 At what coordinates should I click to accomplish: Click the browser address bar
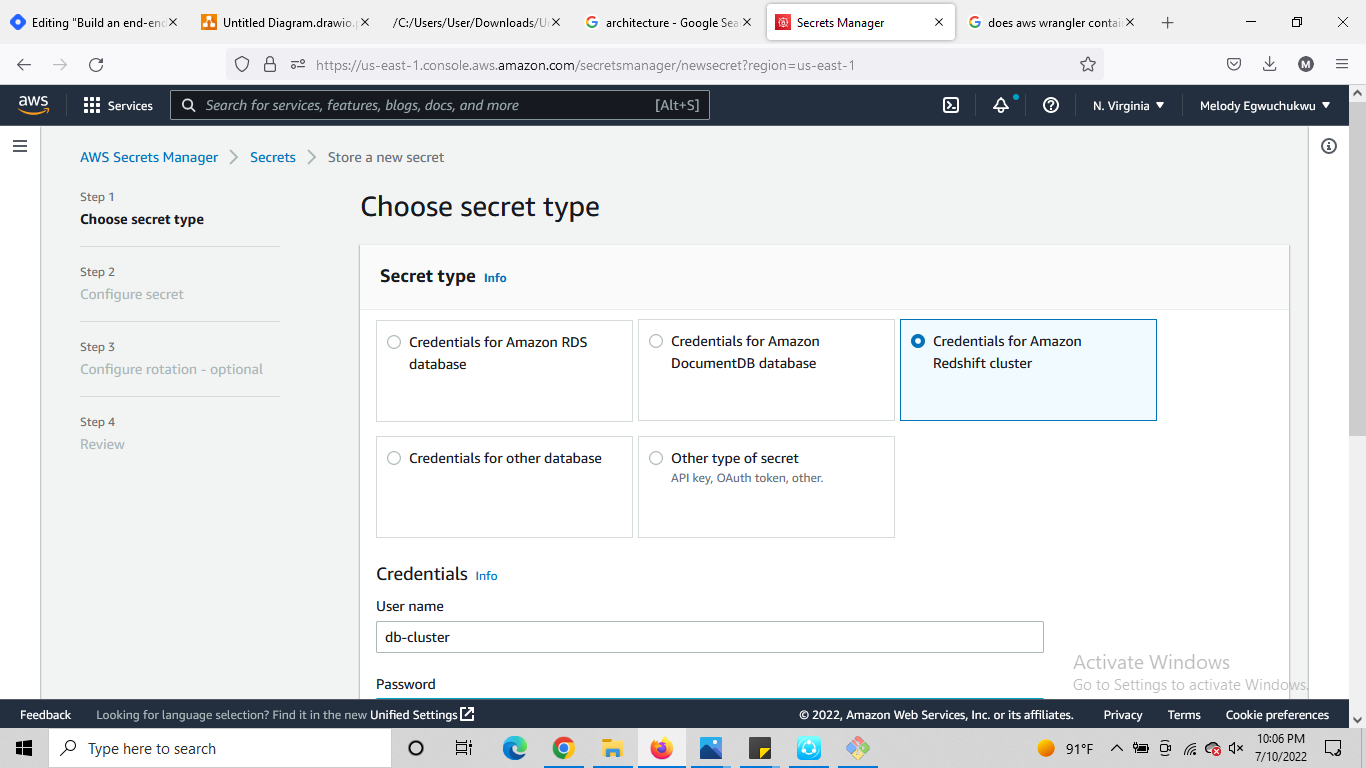point(664,65)
